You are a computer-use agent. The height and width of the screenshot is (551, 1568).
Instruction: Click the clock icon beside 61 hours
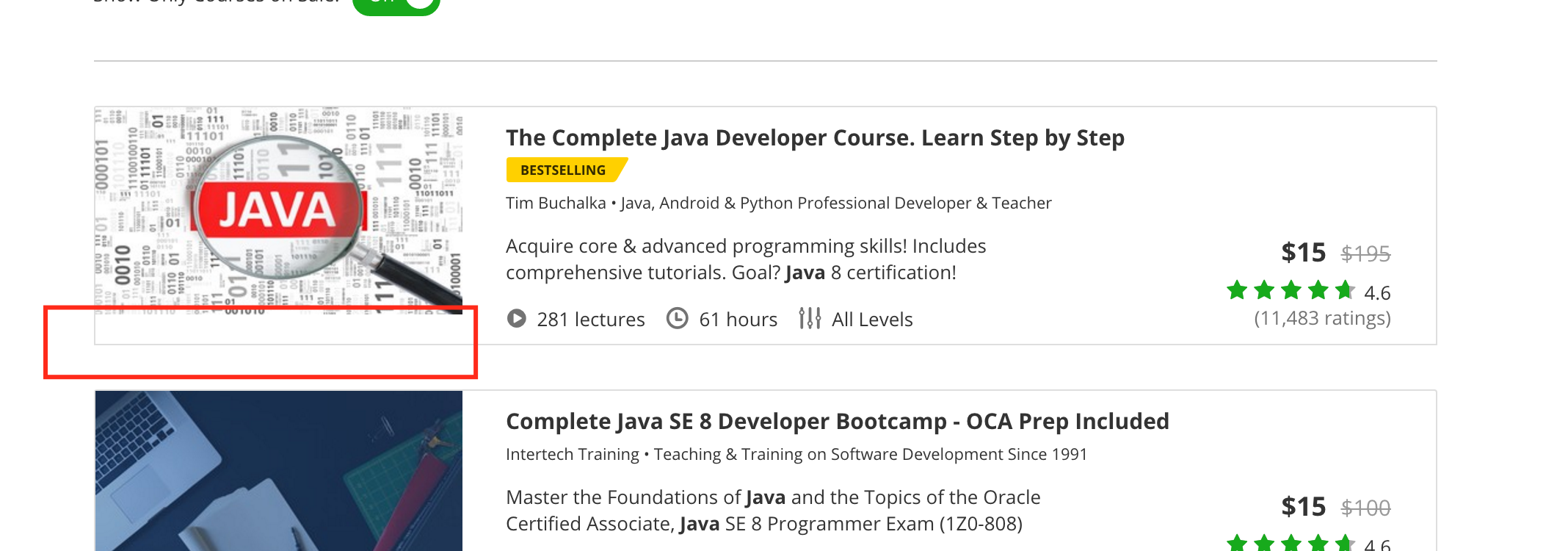(677, 319)
